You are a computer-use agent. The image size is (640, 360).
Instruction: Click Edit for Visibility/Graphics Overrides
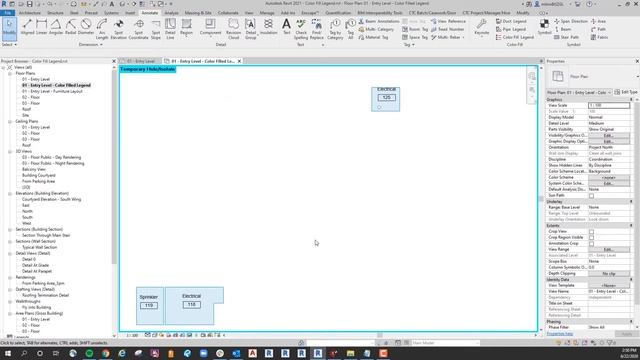609,136
